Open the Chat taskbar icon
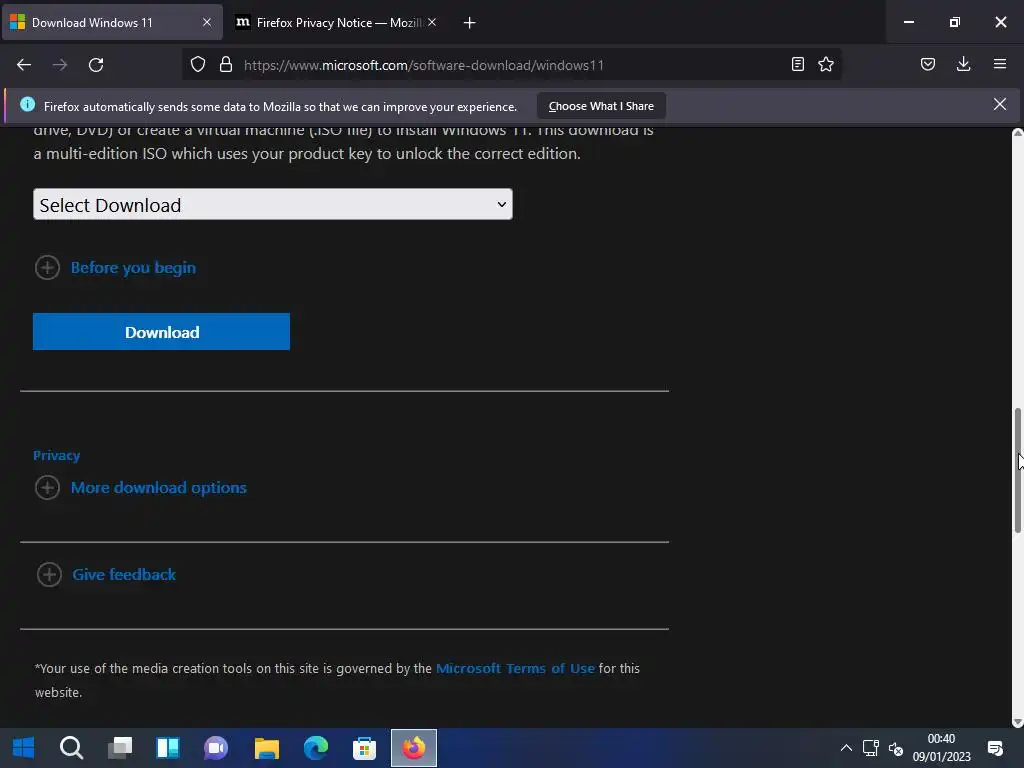The height and width of the screenshot is (768, 1024). coord(216,748)
